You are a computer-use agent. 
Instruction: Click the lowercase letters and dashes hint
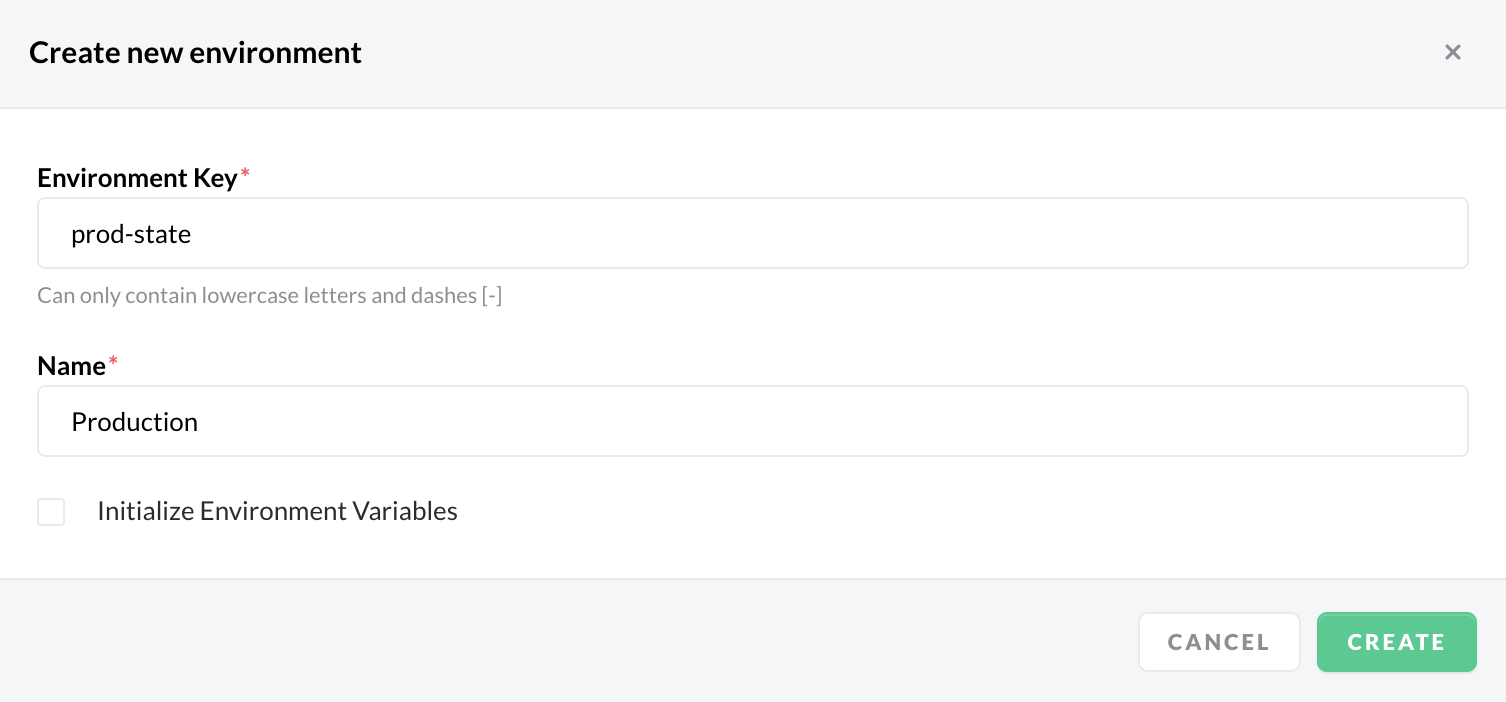tap(269, 296)
